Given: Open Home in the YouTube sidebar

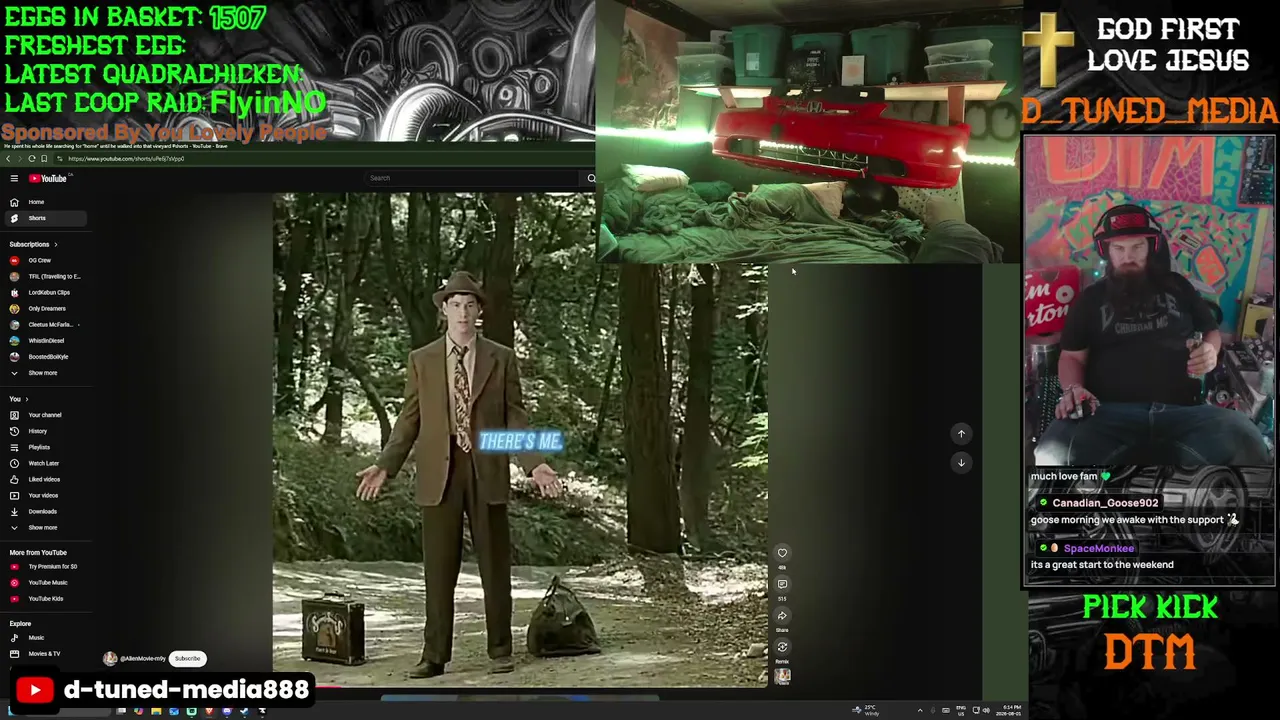Looking at the screenshot, I should [x=46, y=202].
